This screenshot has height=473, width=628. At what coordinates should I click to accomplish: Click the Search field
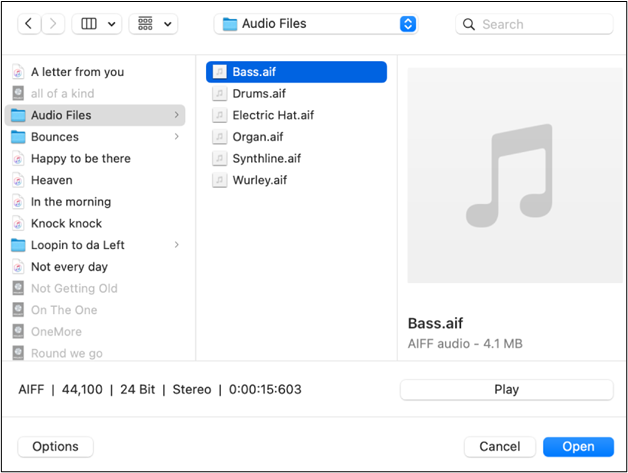tap(534, 24)
